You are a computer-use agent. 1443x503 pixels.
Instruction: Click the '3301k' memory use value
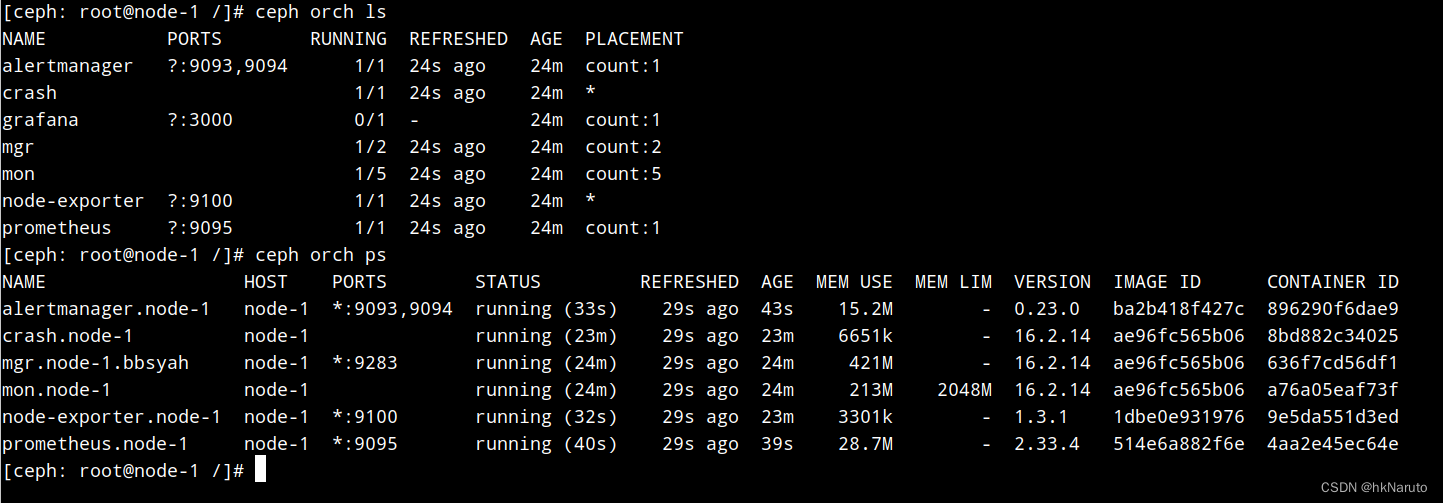tap(865, 417)
